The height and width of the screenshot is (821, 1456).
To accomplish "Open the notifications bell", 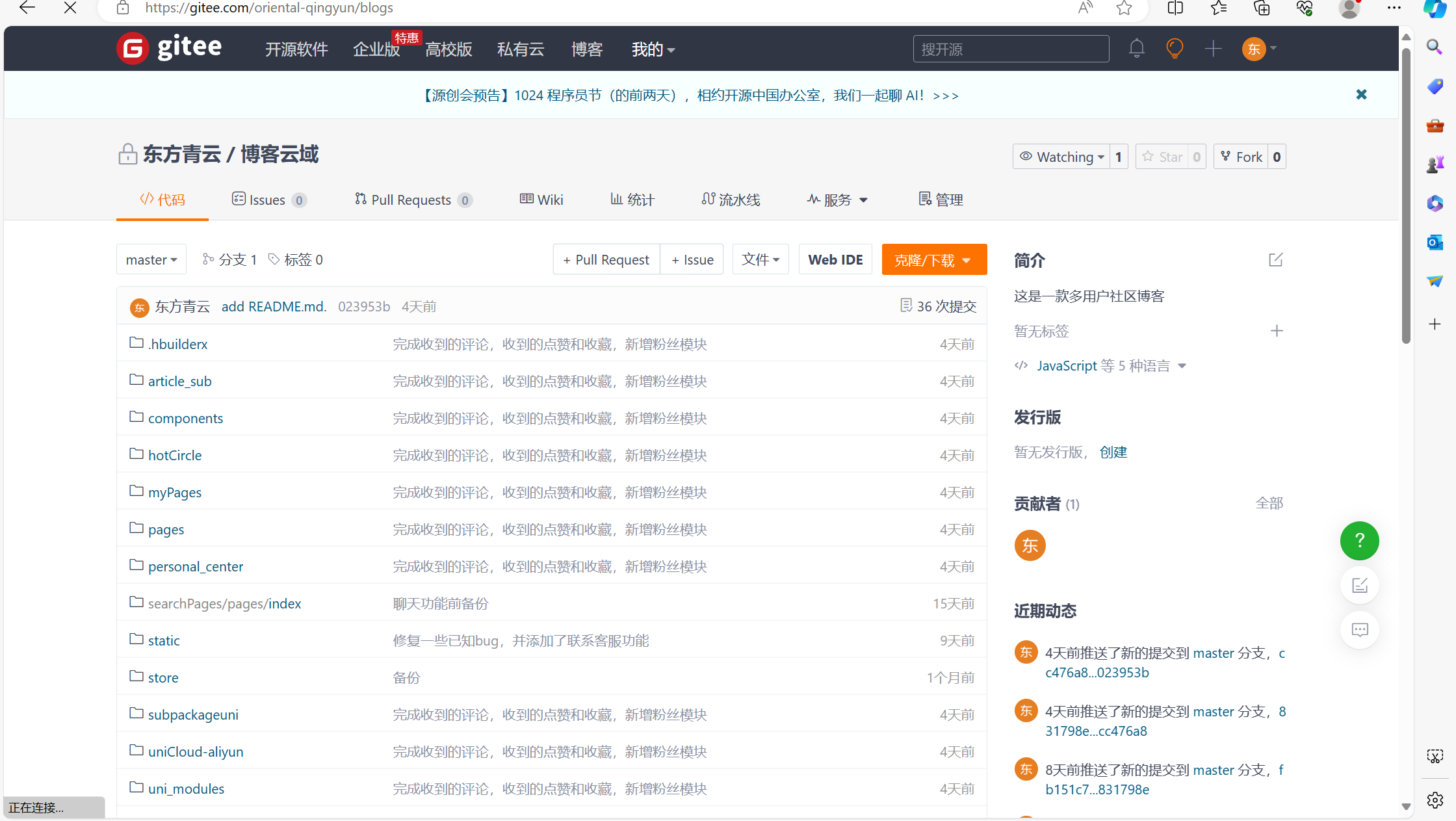I will (x=1136, y=49).
